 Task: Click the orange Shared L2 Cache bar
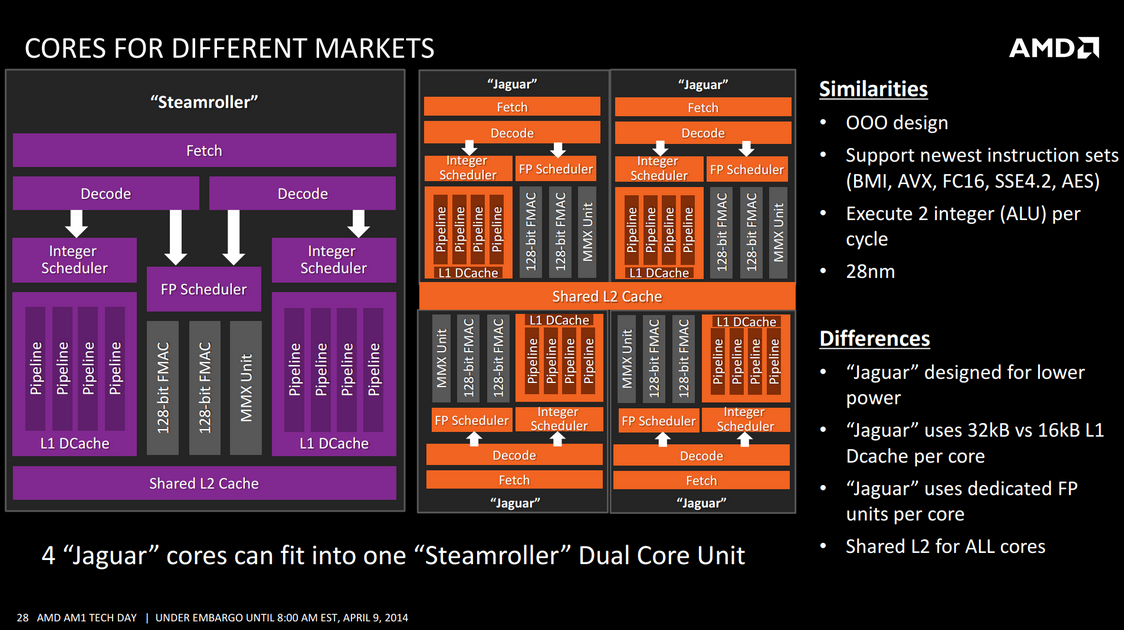(607, 296)
